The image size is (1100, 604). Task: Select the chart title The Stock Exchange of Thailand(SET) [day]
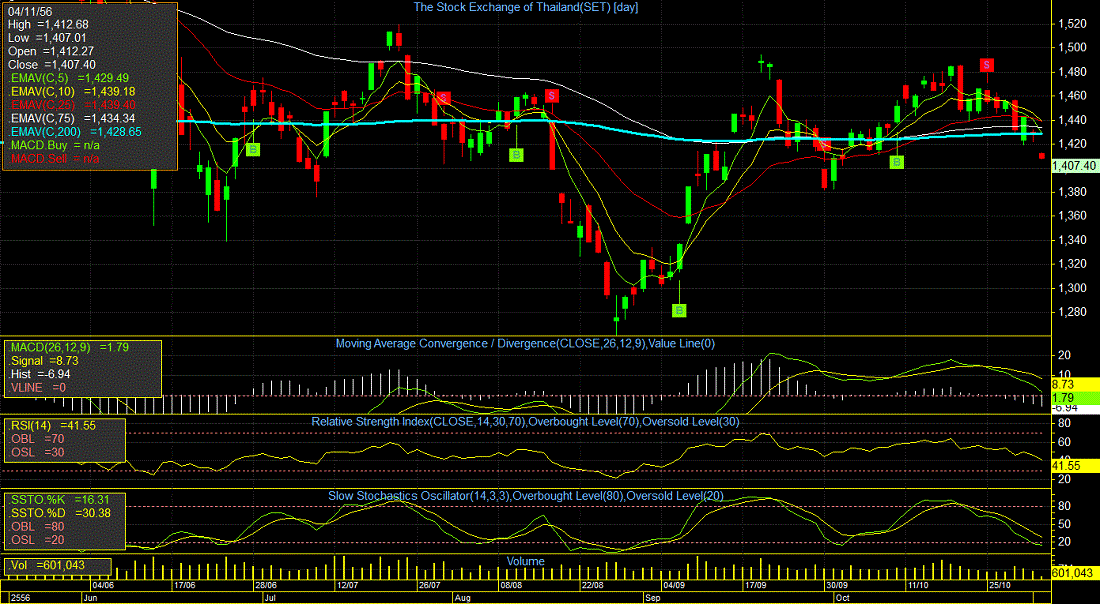[526, 7]
